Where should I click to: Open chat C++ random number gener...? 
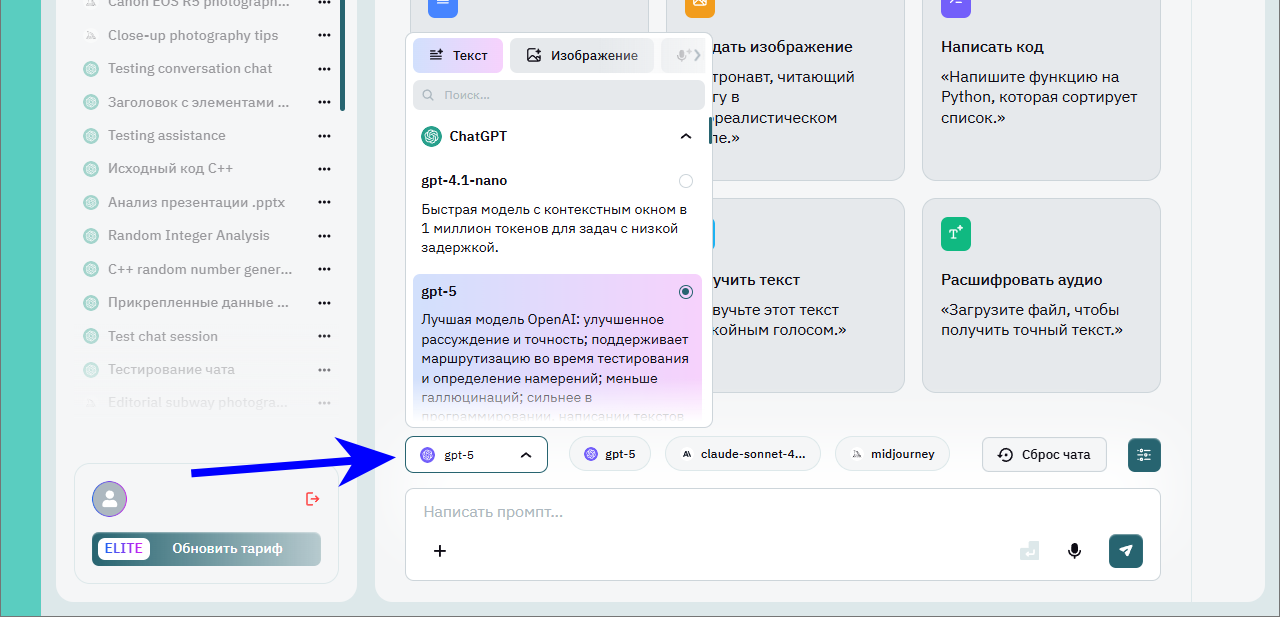coord(200,270)
